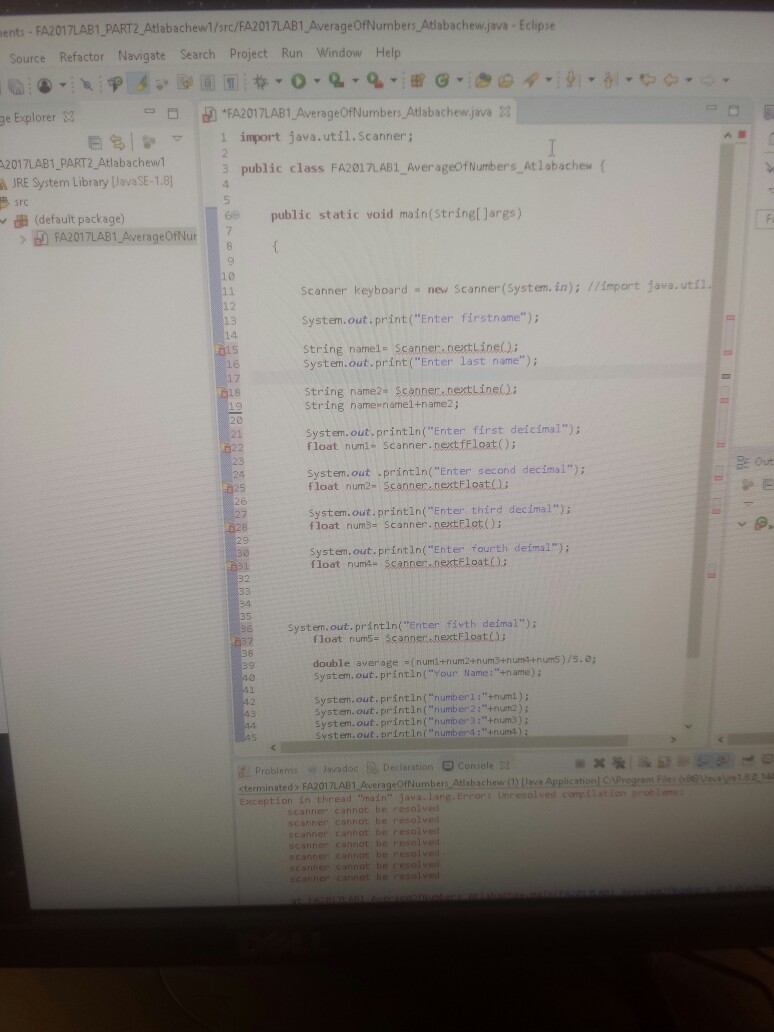
Task: Click the Terminate square in Console toolbar
Action: [580, 763]
